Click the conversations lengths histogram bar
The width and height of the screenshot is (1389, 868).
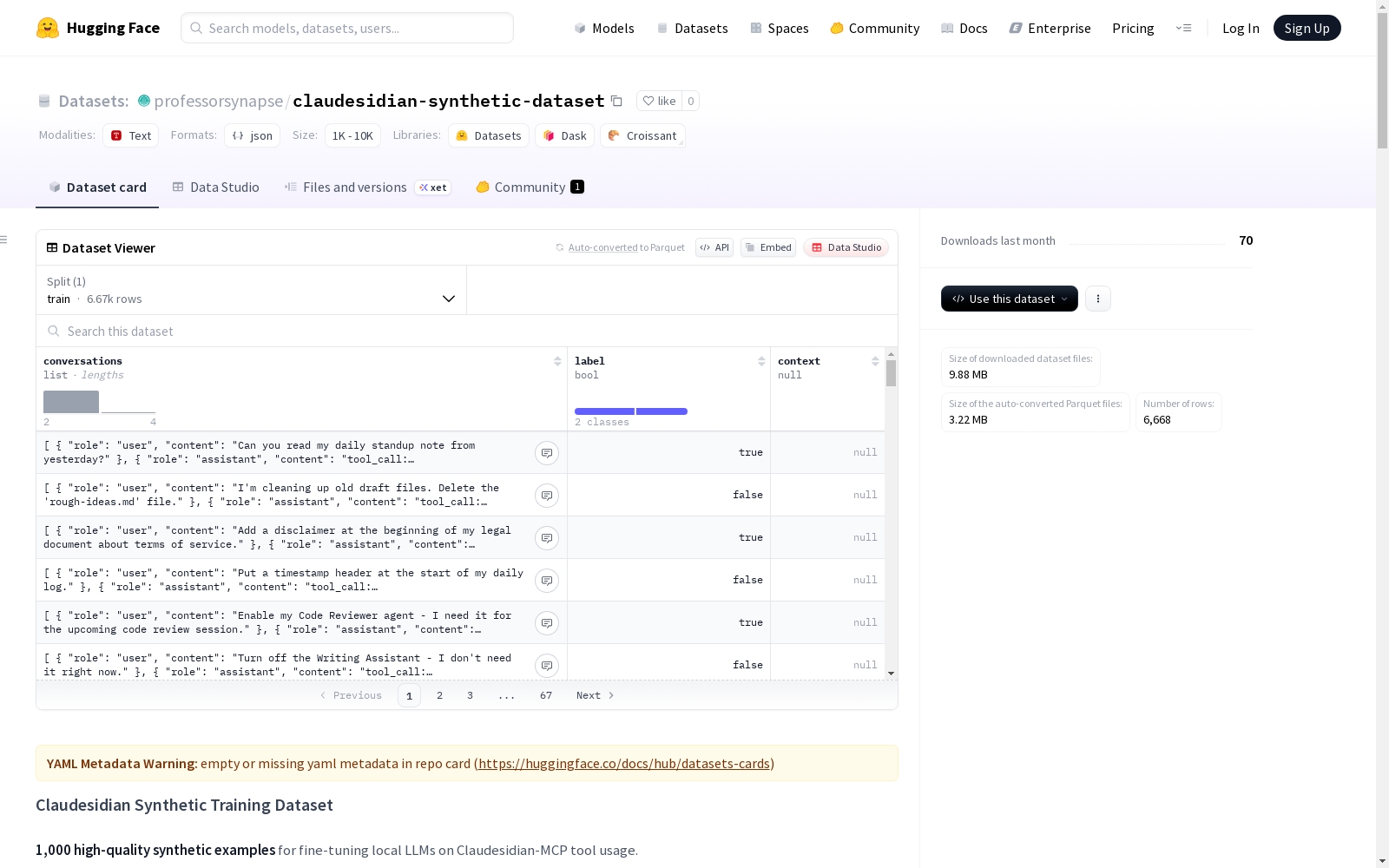pos(71,402)
